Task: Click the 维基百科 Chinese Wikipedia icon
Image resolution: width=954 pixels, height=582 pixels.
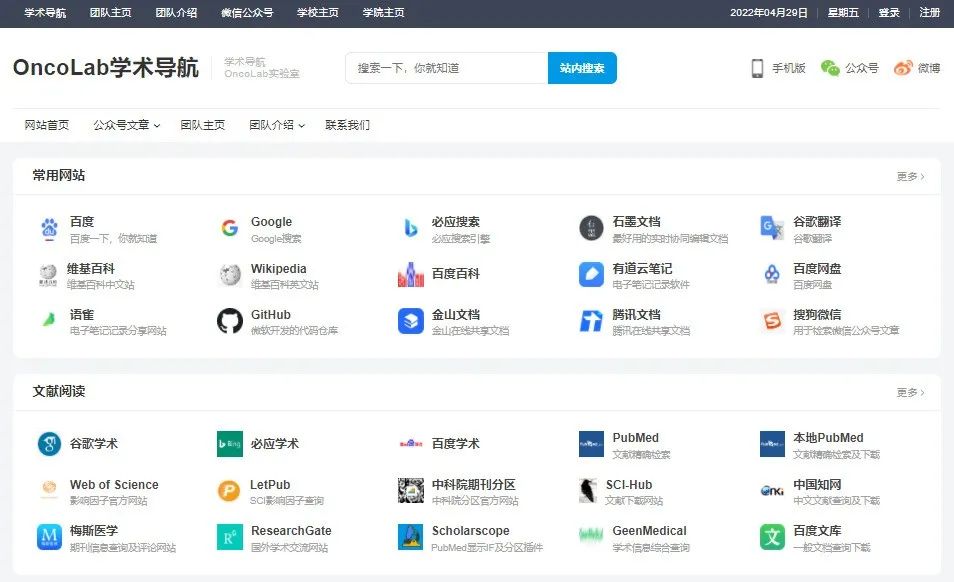Action: [x=48, y=275]
